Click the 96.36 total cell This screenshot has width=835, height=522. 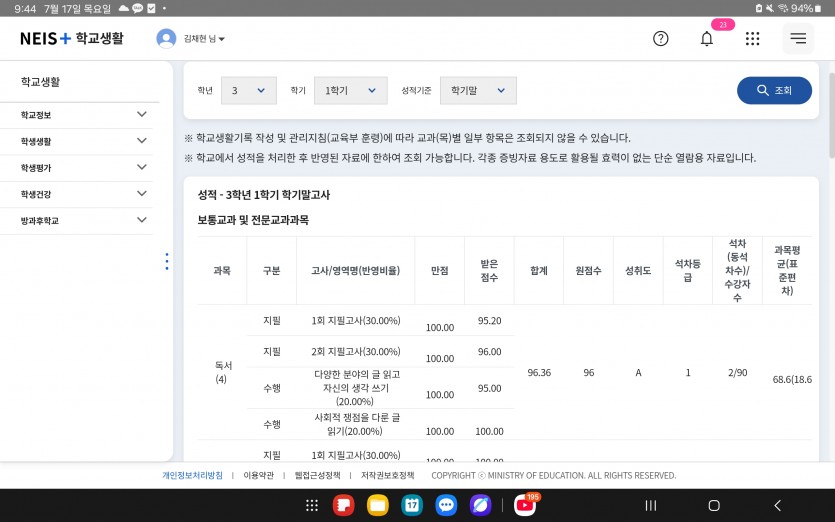tap(538, 372)
